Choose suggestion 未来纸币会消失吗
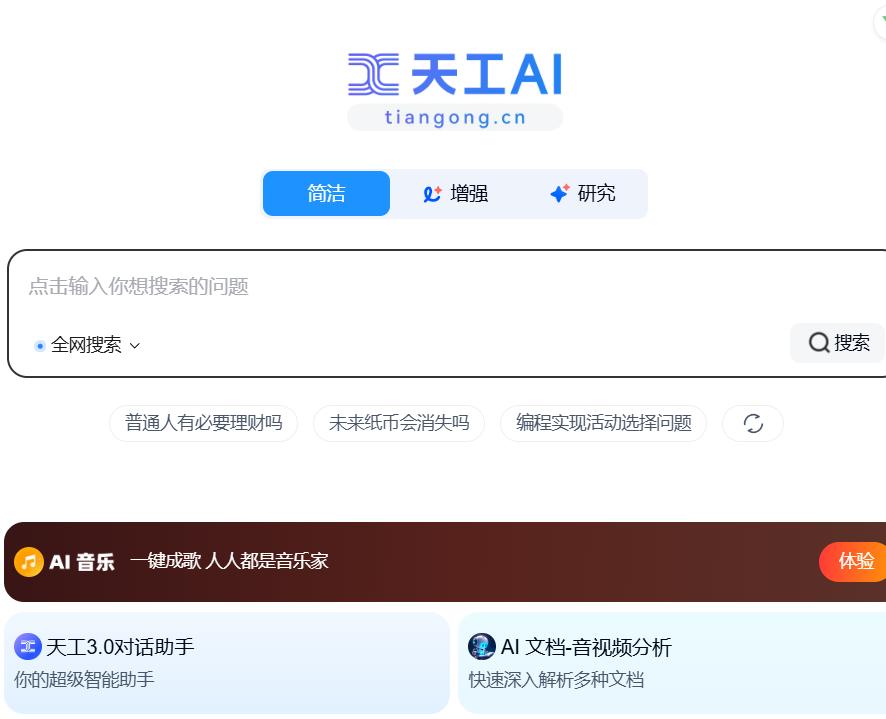886x719 pixels. tap(398, 423)
